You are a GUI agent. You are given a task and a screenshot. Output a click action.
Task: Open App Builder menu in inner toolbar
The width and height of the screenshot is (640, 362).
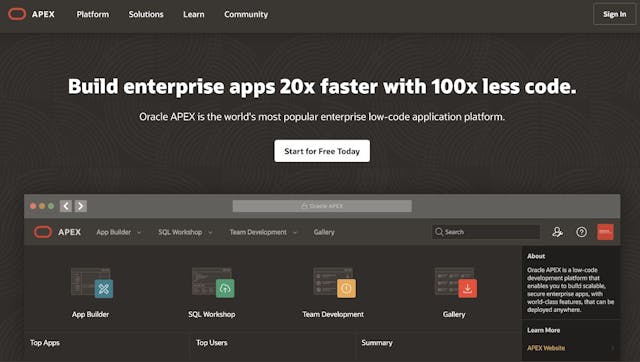pos(113,232)
